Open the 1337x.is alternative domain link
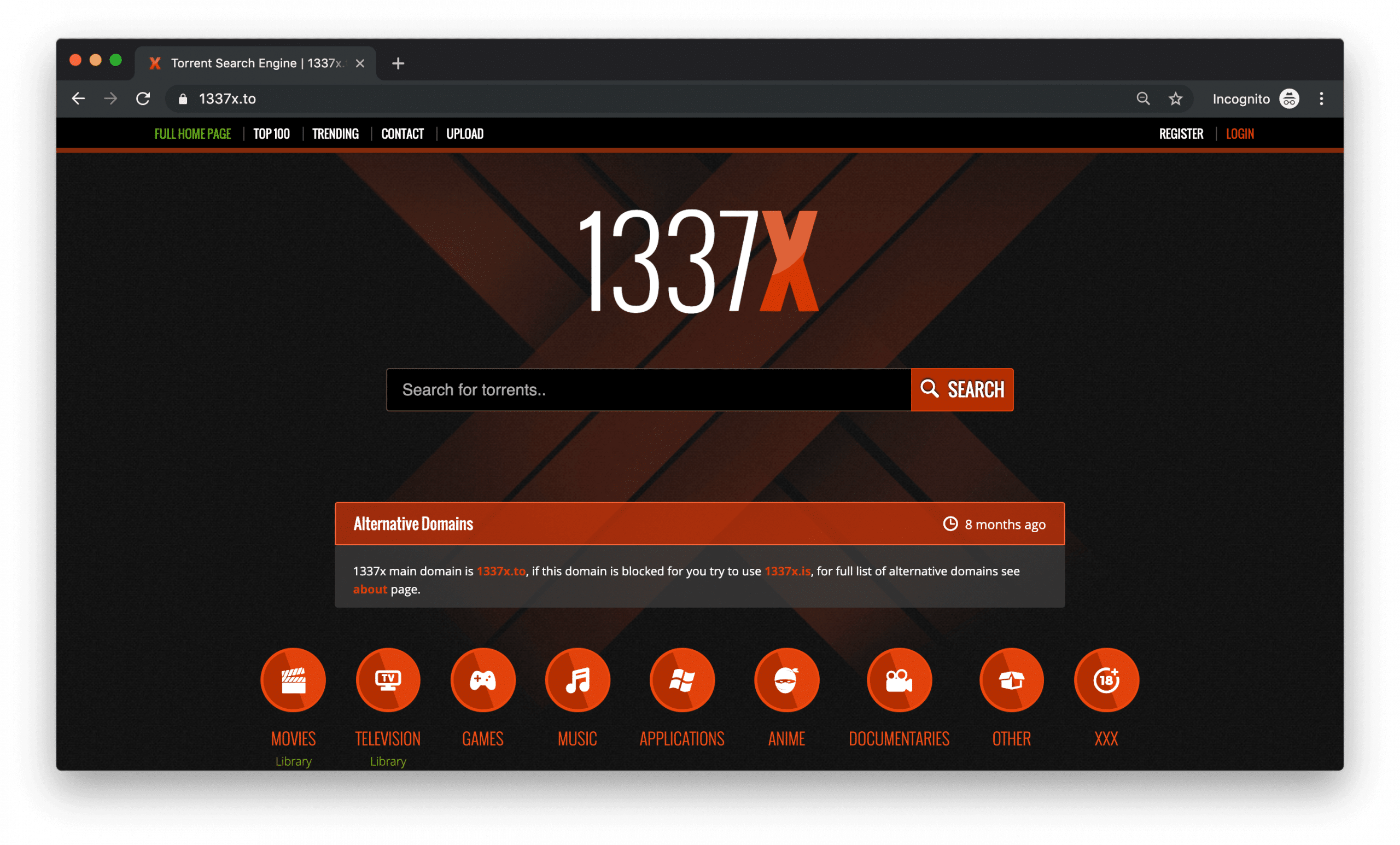1400x845 pixels. 787,571
